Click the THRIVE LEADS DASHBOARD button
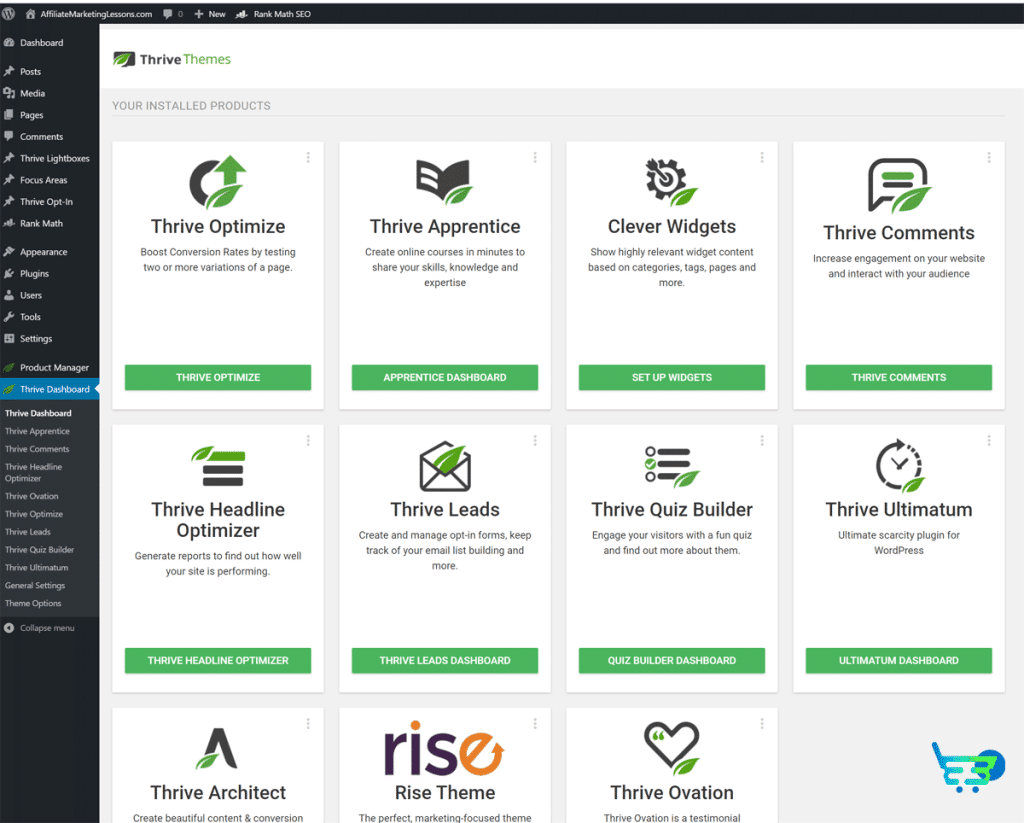 pos(445,660)
